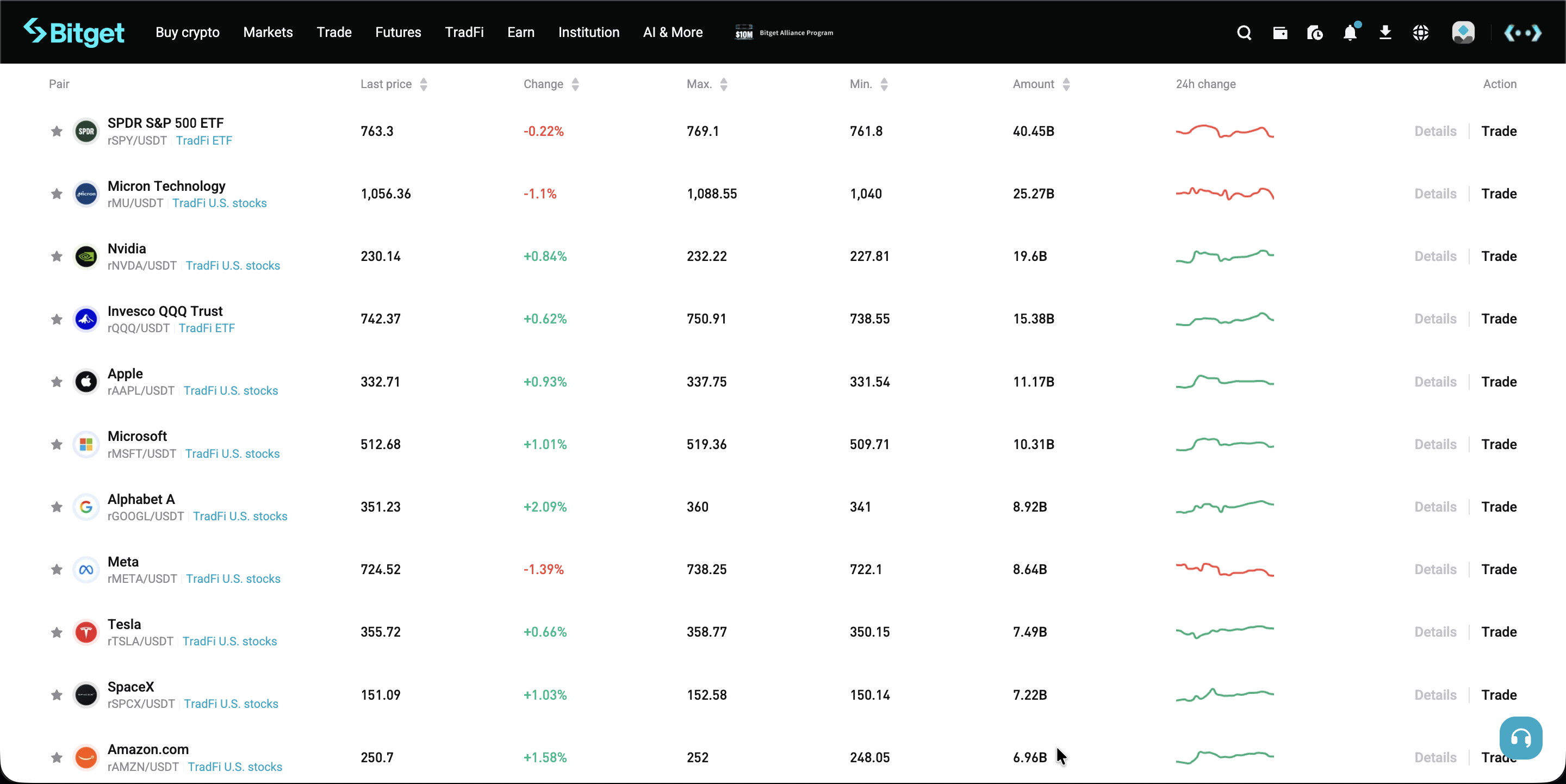Open the Markets menu
The width and height of the screenshot is (1566, 784).
tap(268, 32)
